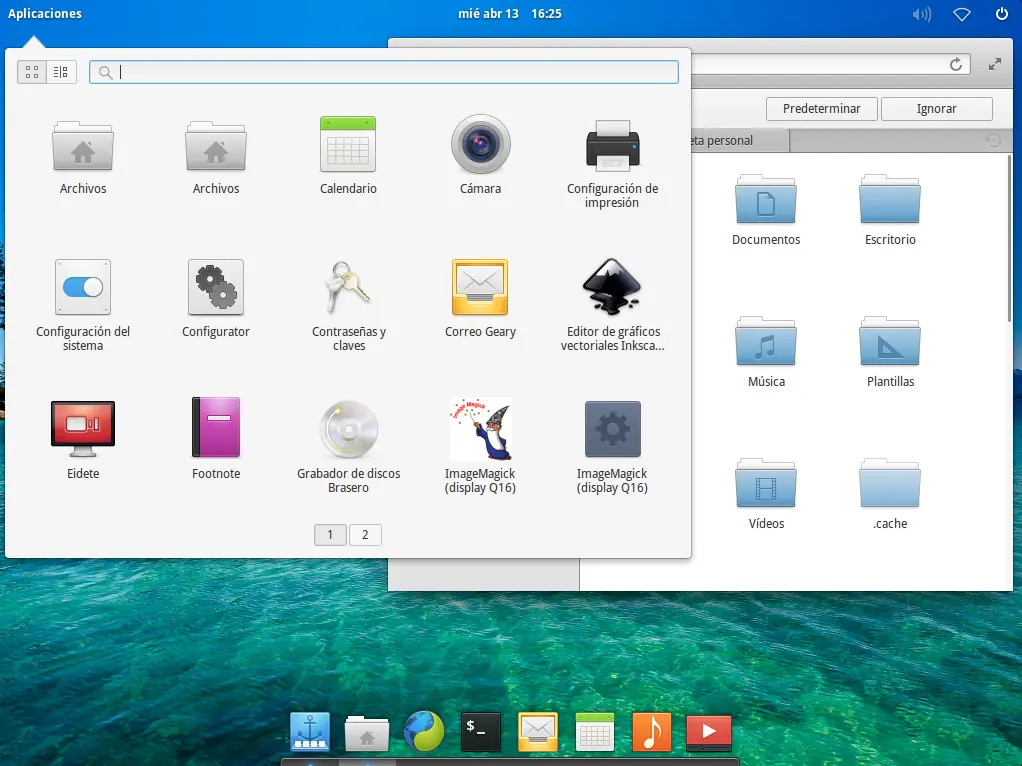Open the date and time indicator
The width and height of the screenshot is (1022, 766).
[x=510, y=14]
